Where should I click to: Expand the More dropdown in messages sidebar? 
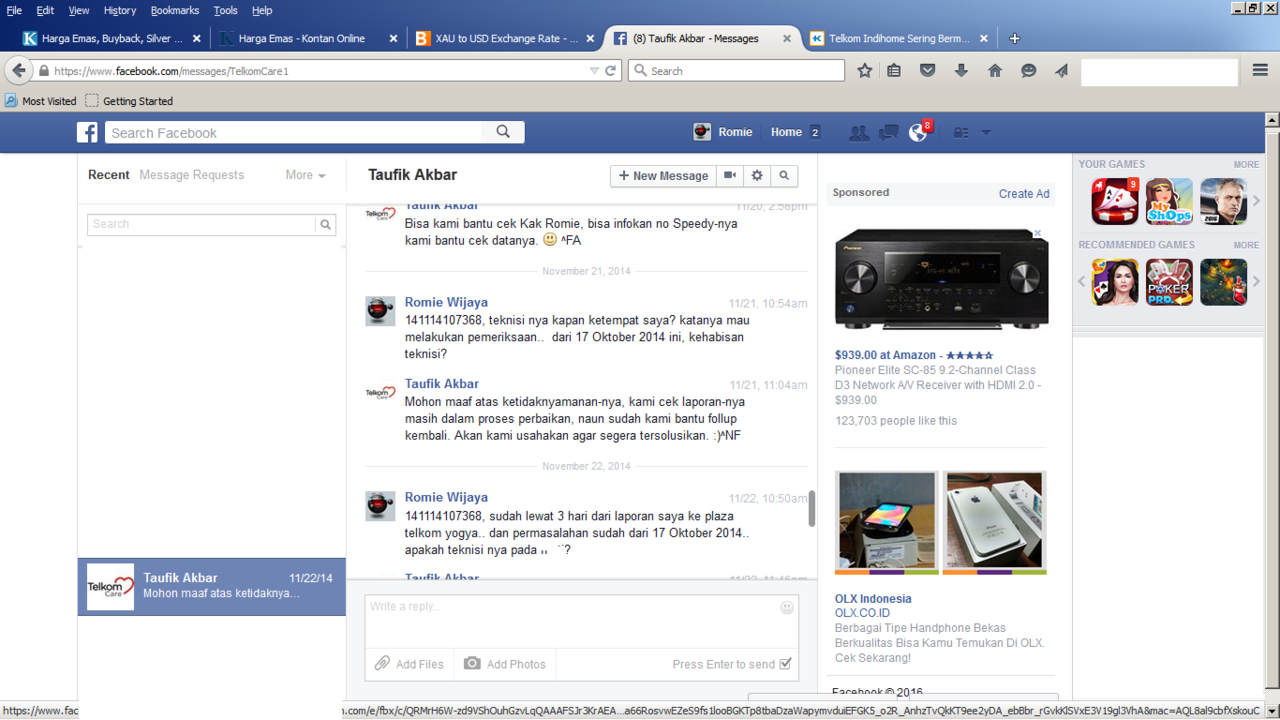[305, 175]
